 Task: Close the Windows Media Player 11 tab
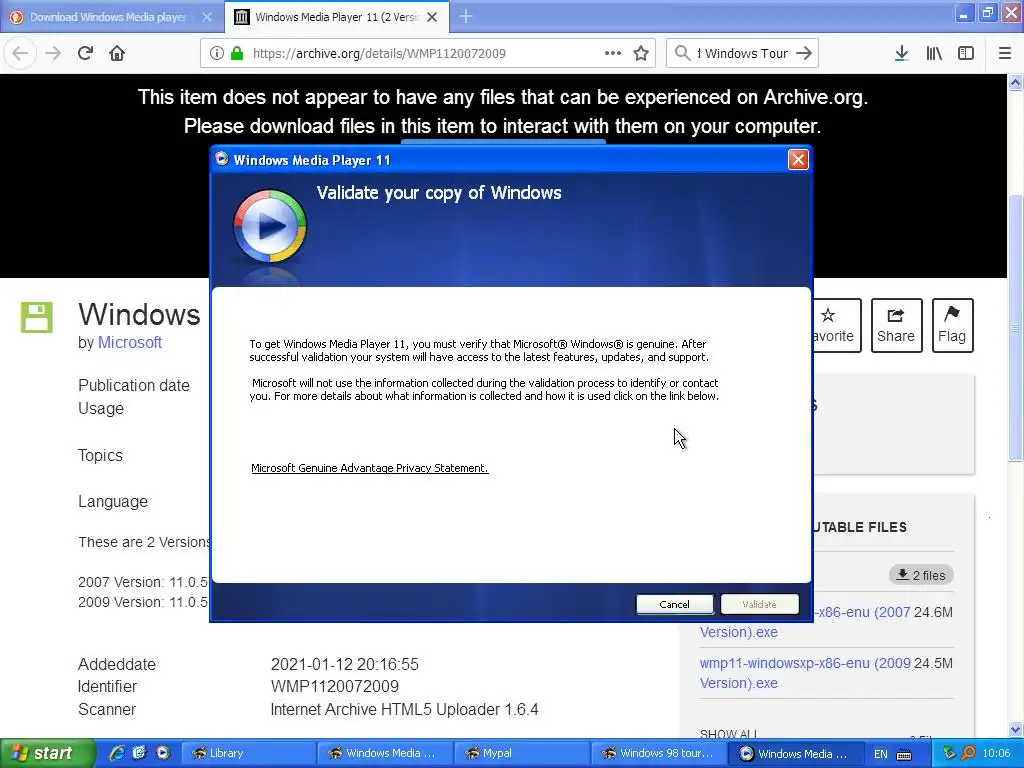point(432,17)
